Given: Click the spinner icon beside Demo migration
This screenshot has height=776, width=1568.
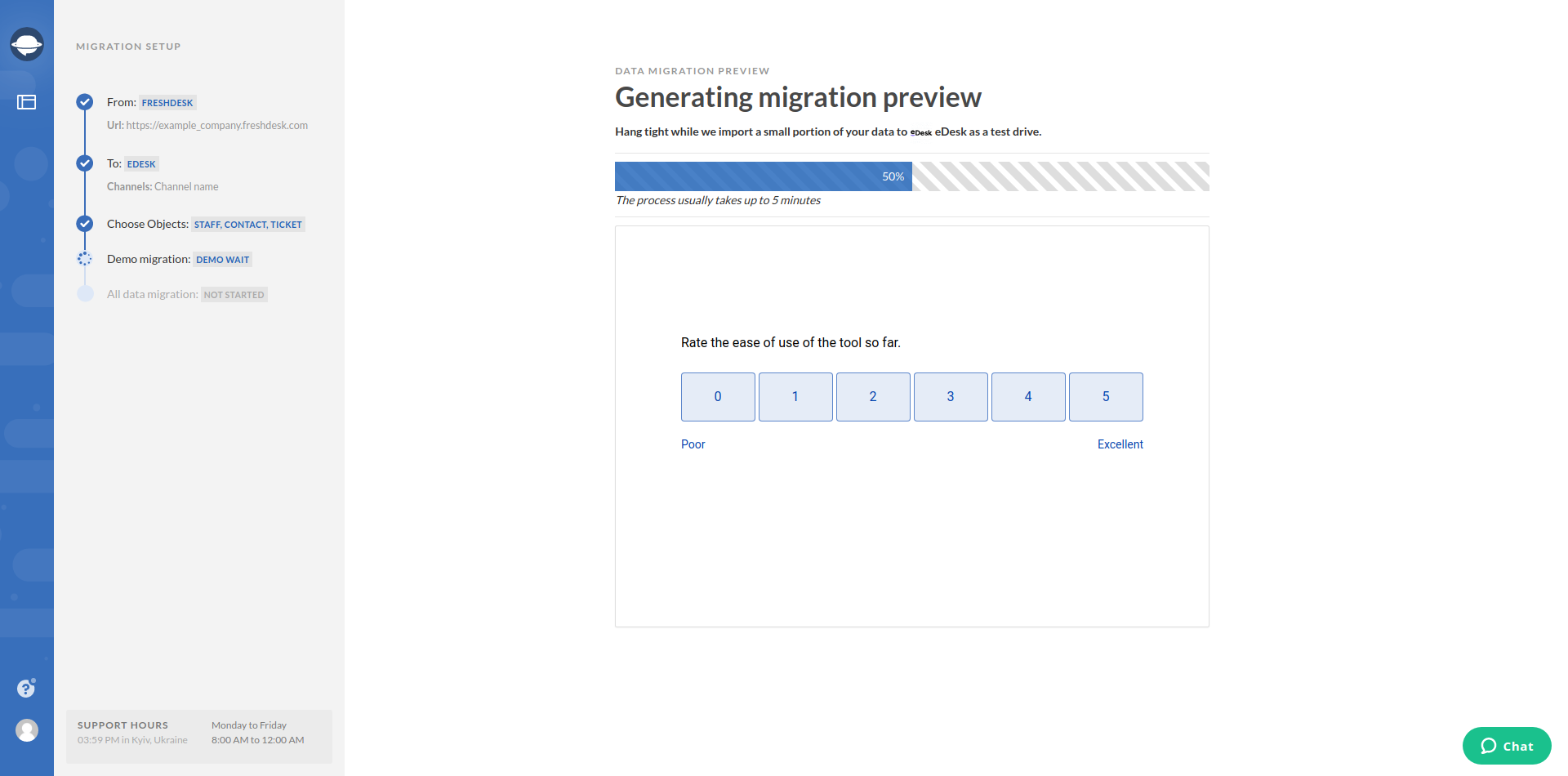Looking at the screenshot, I should 85,259.
